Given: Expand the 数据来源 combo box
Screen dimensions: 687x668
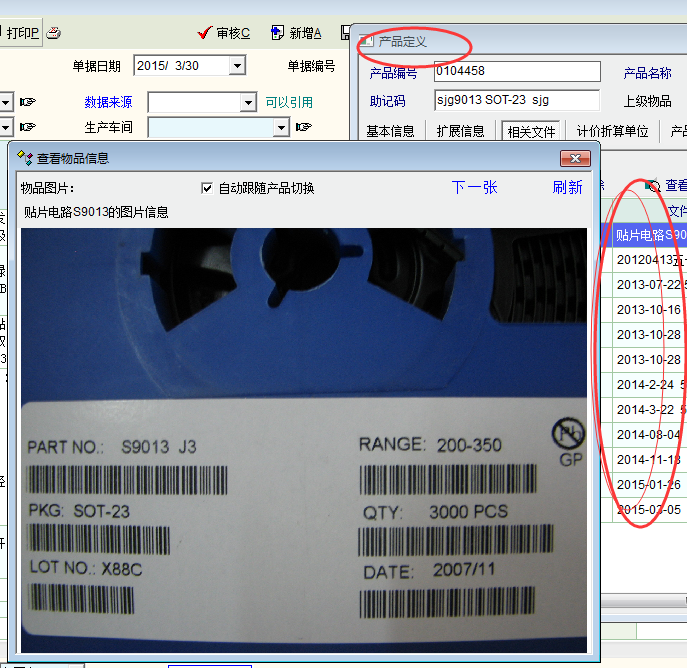Looking at the screenshot, I should 248,102.
